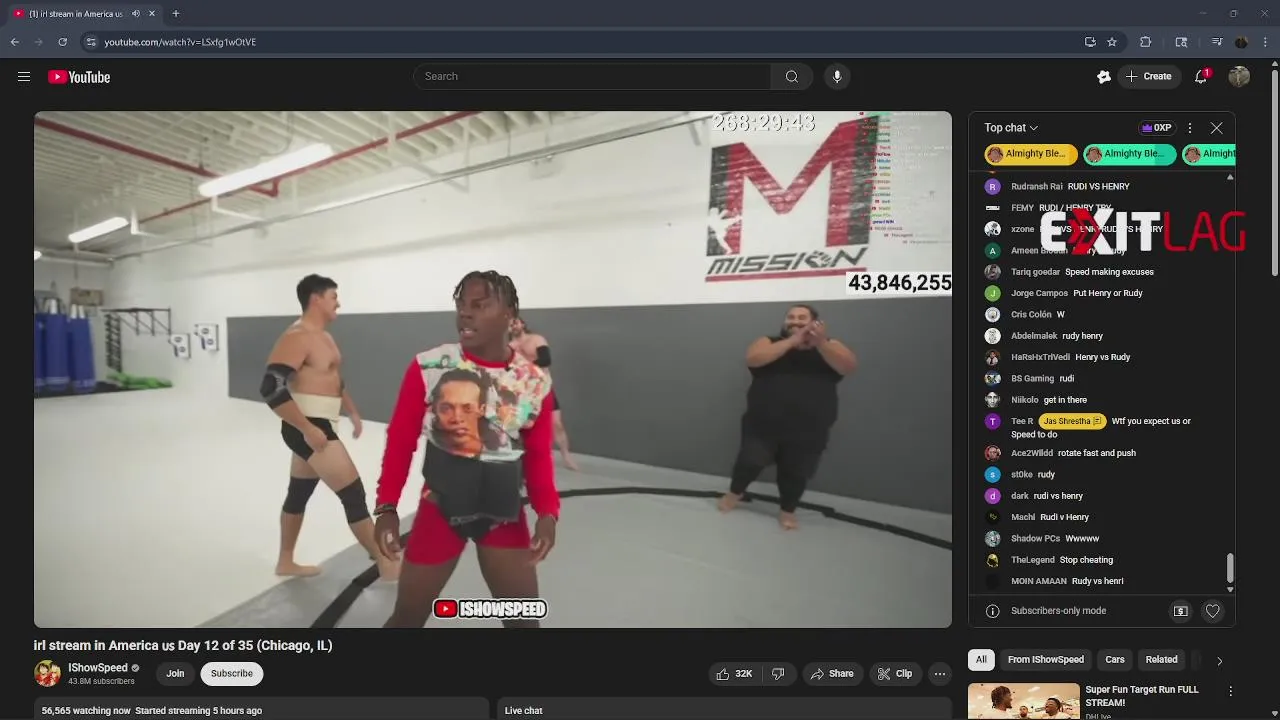Click the Join membership button
The height and width of the screenshot is (720, 1280).
pos(175,674)
